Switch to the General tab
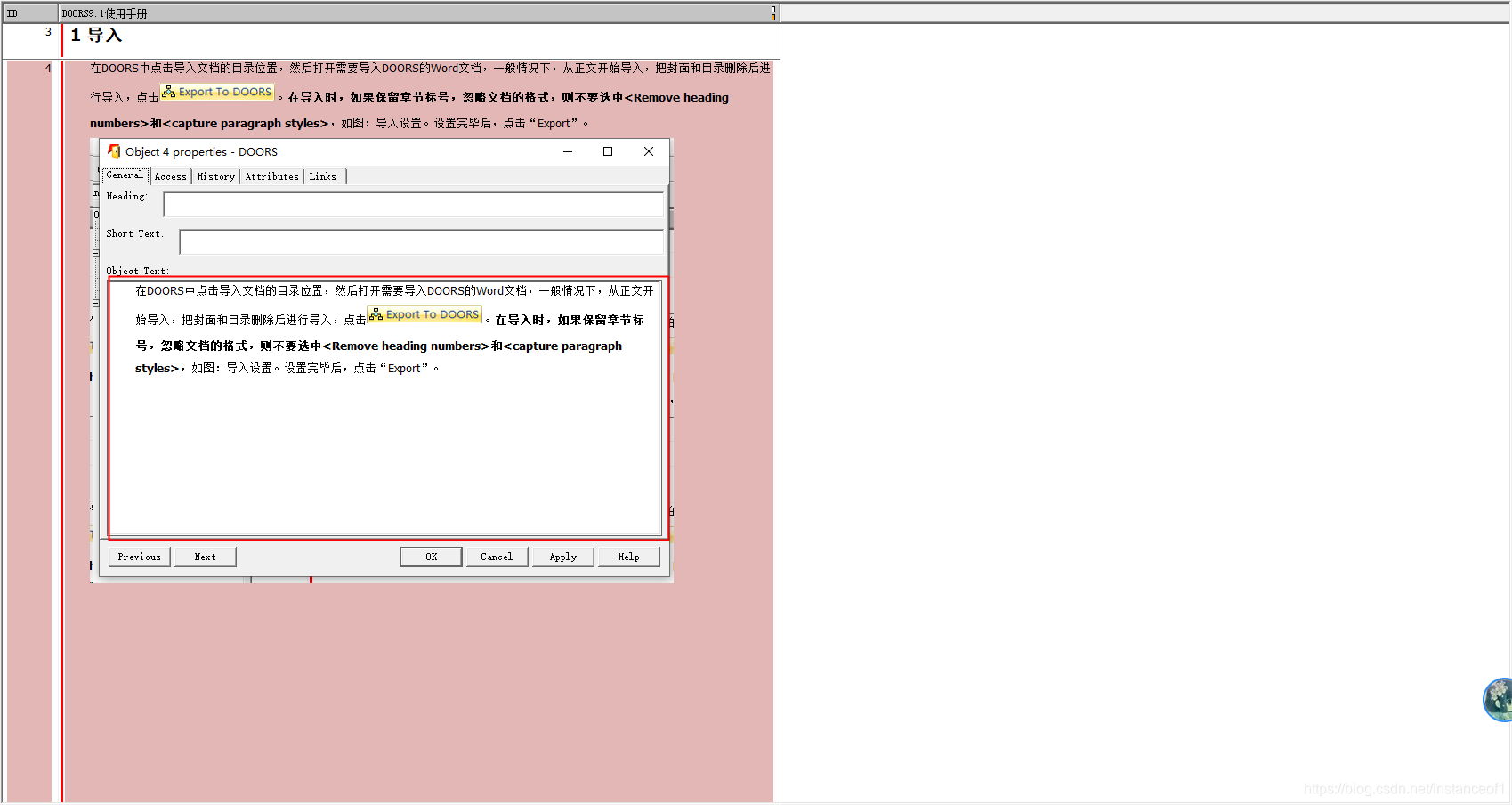The image size is (1512, 805). (x=125, y=175)
